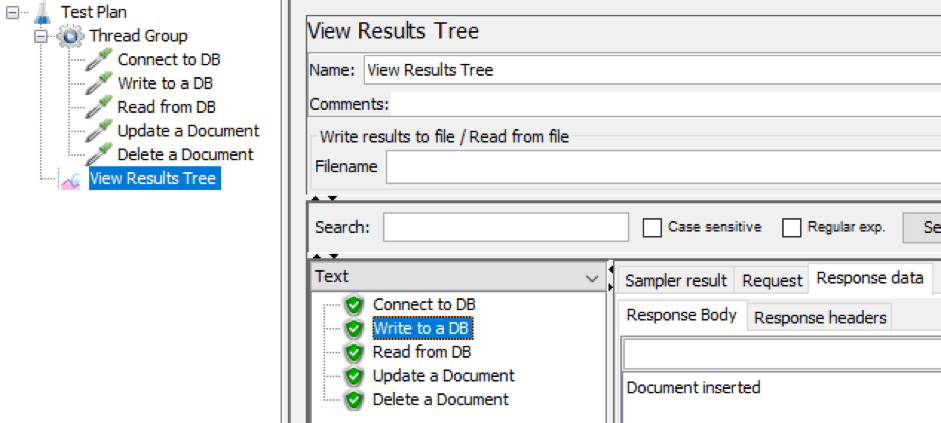Select the Delete a Document sampler in test plan
Screen dimensions: 941x423
pos(185,154)
